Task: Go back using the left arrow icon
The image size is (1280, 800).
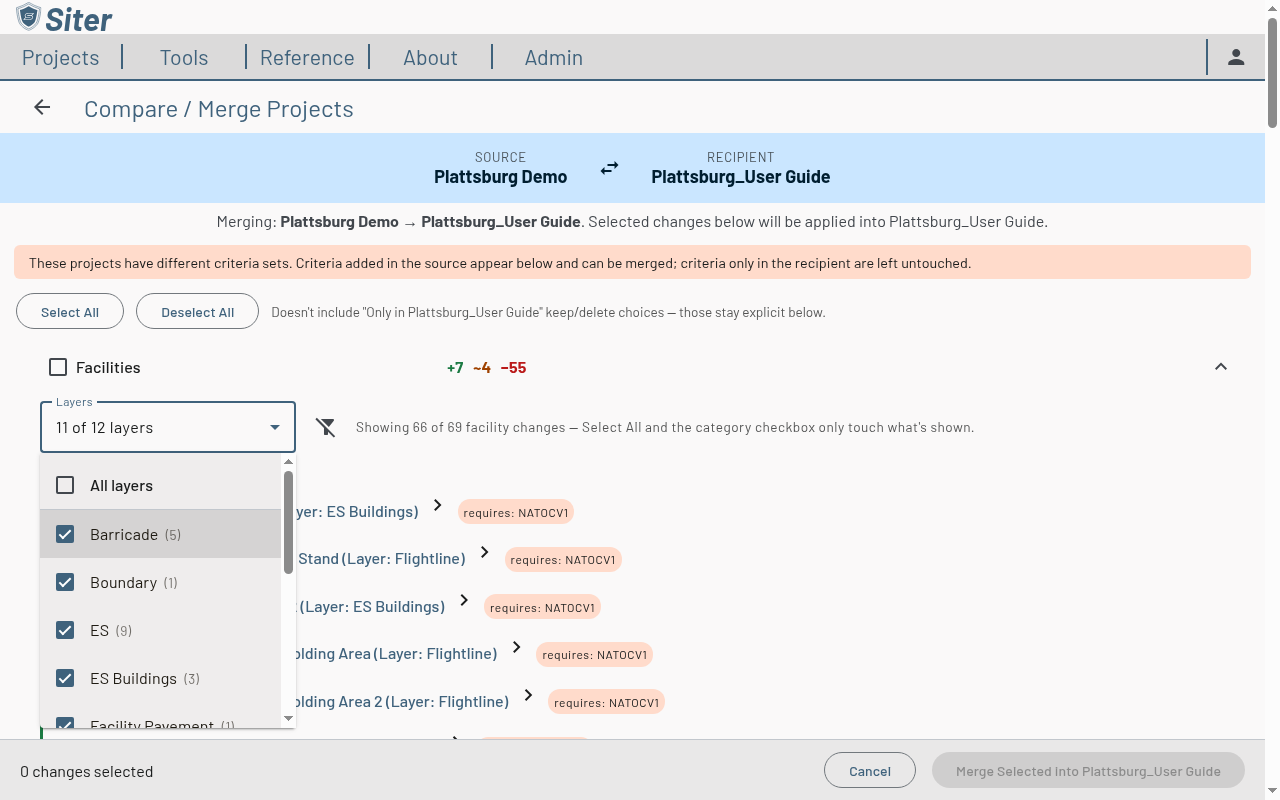Action: tap(42, 108)
